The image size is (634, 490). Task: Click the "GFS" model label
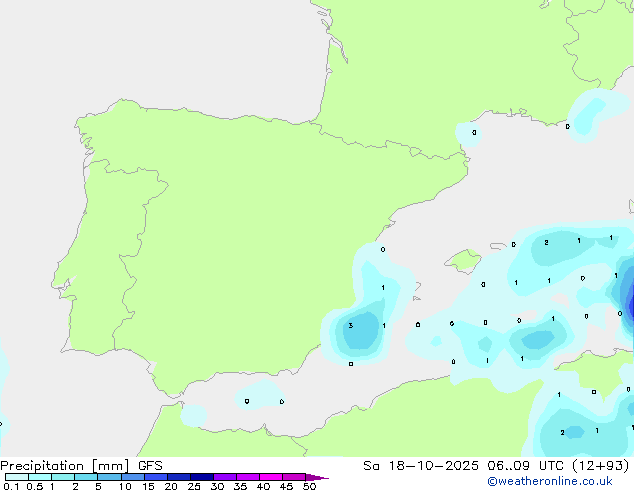(x=150, y=466)
